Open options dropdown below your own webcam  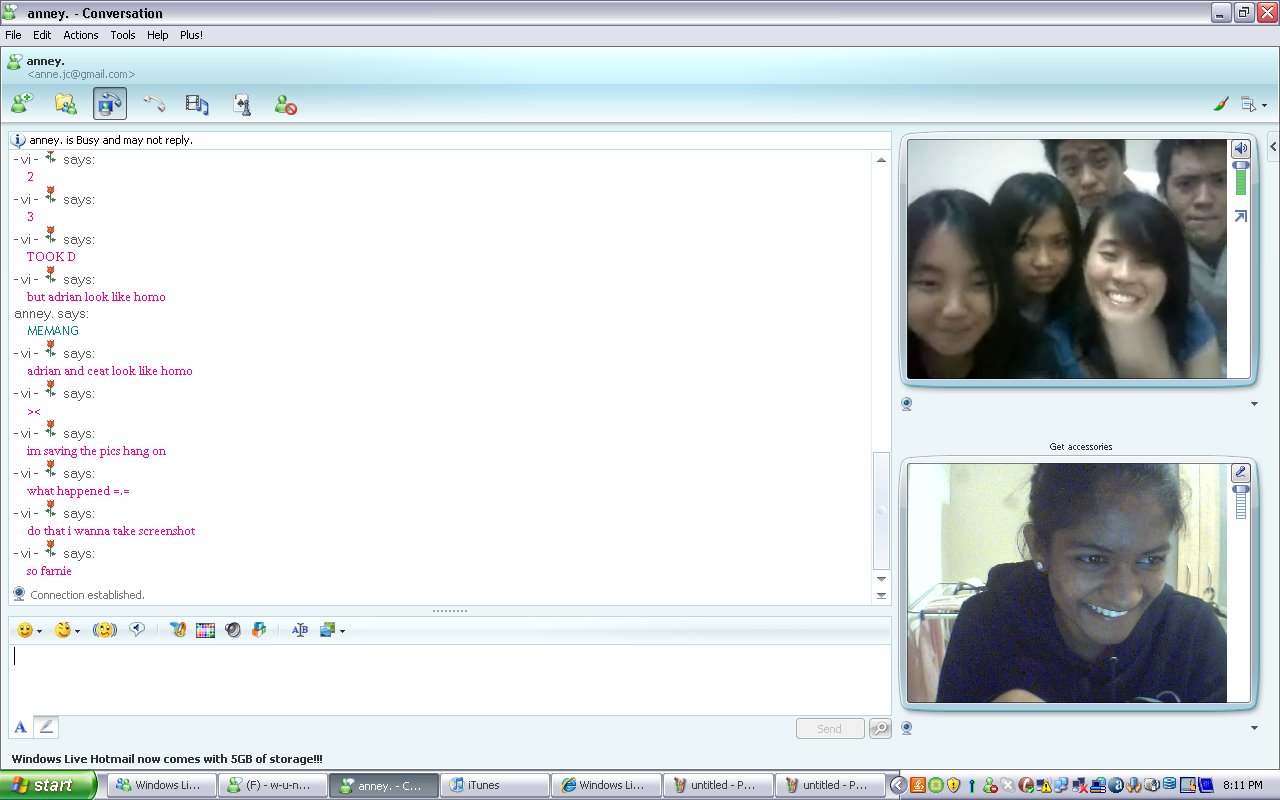[1254, 728]
